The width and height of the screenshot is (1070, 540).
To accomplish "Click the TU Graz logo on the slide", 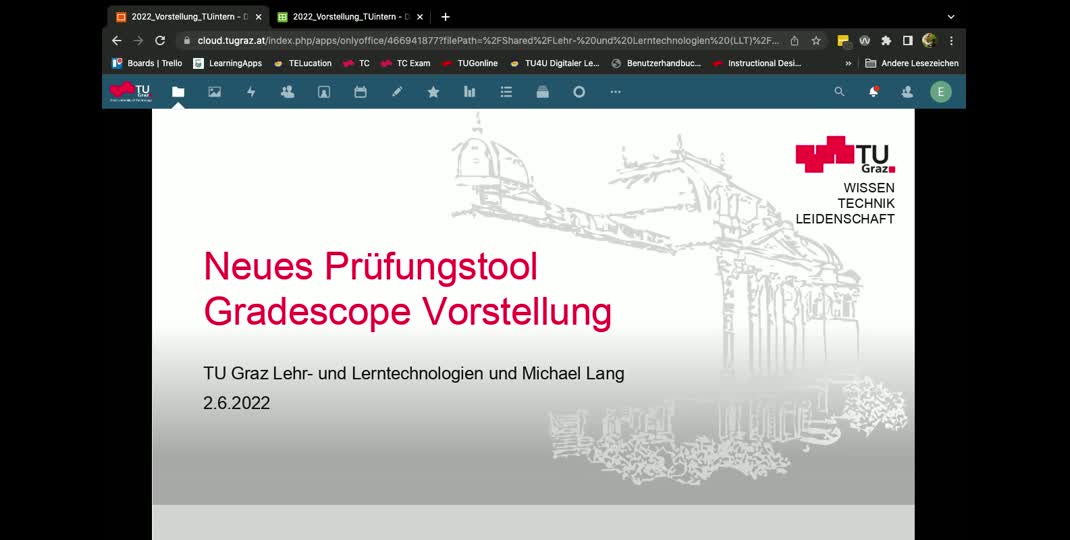I will click(x=845, y=154).
